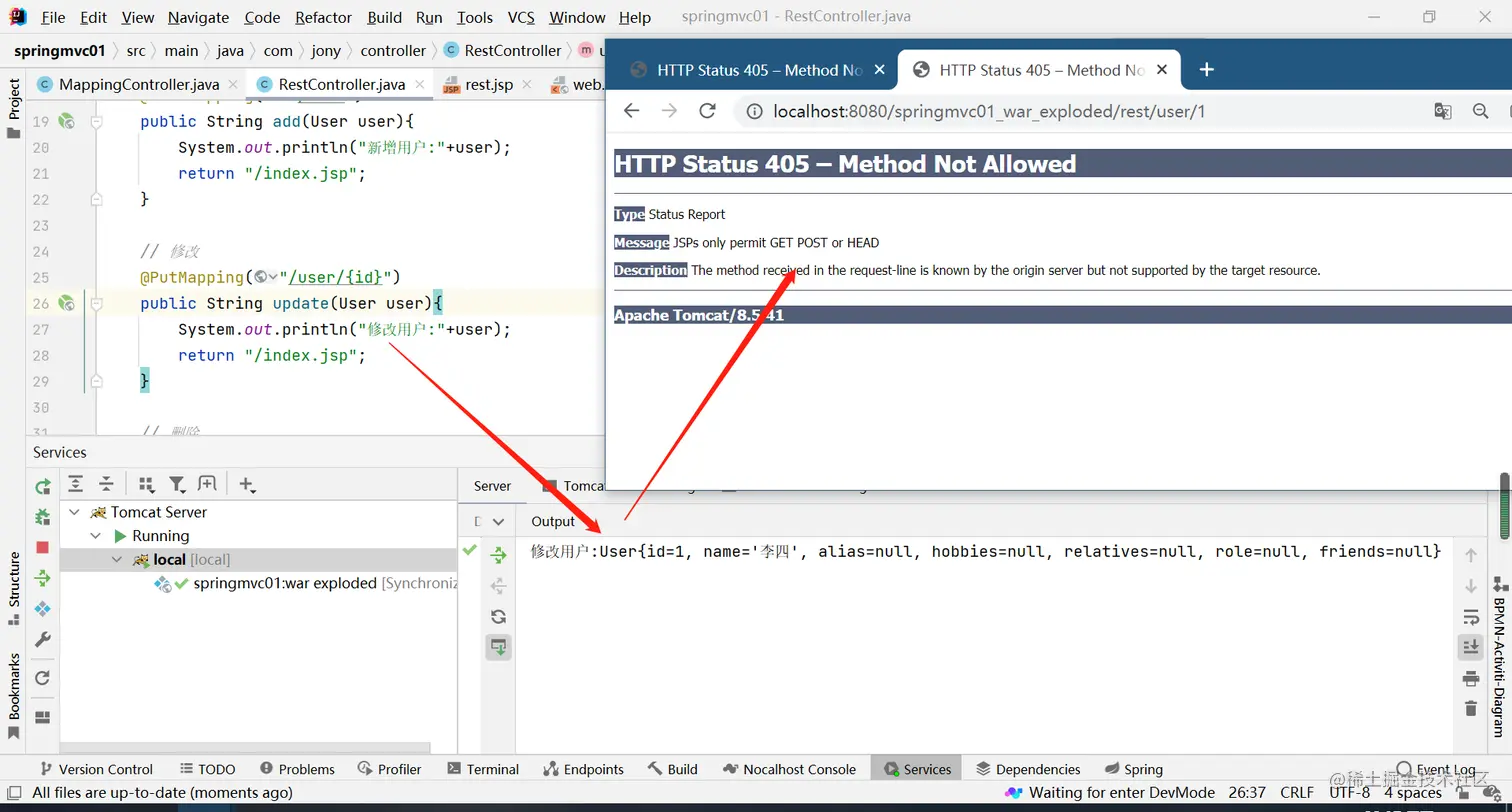Open browser zoom magnifier icon

pos(1481,111)
